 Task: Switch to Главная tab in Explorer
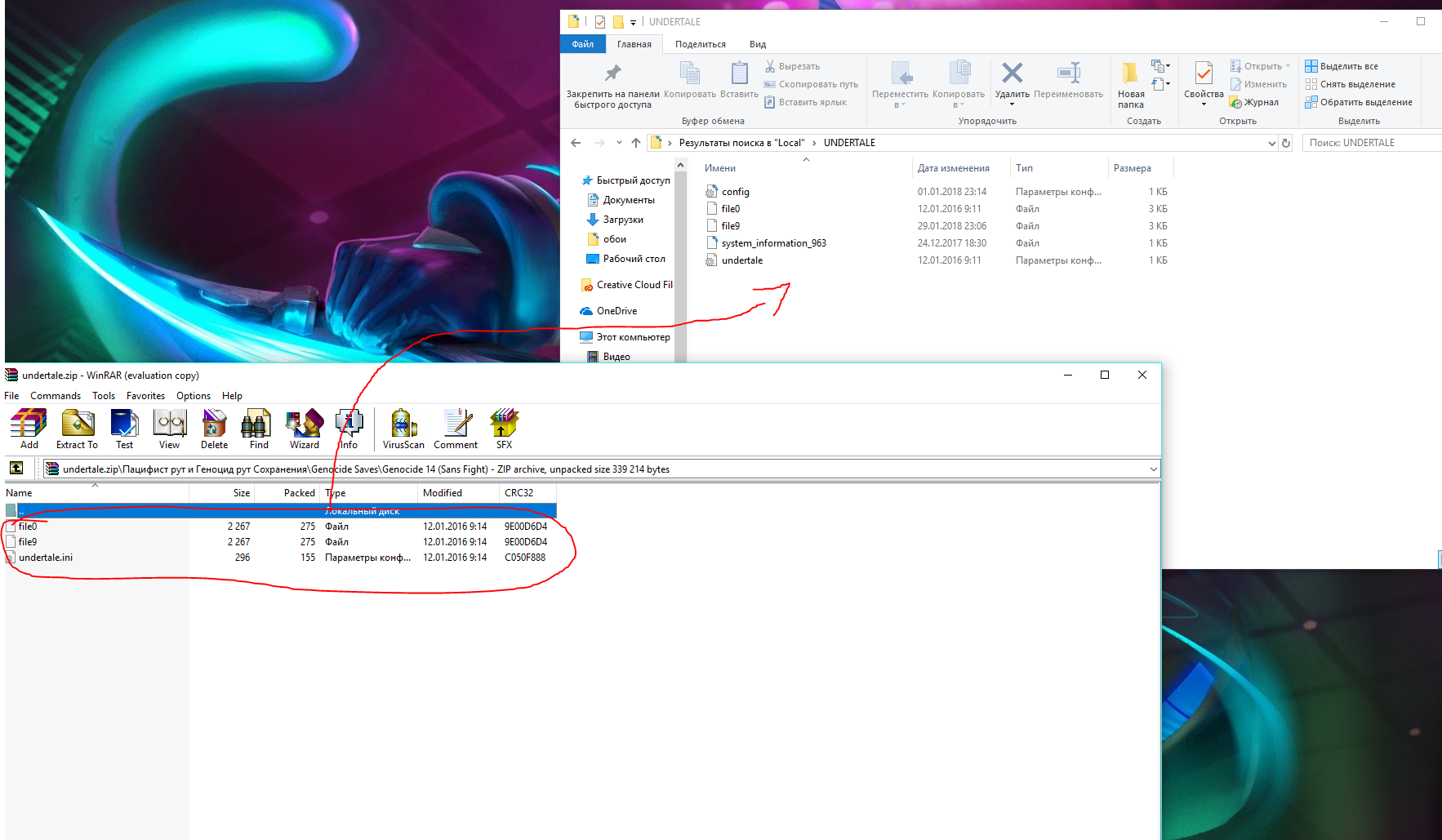(634, 44)
